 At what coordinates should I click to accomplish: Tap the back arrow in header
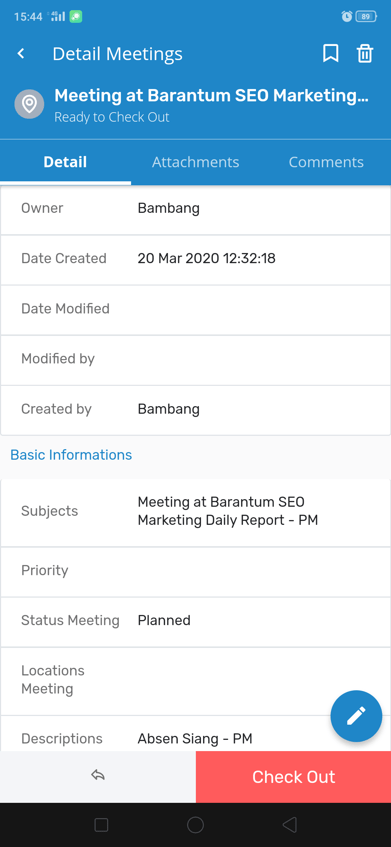coord(21,53)
